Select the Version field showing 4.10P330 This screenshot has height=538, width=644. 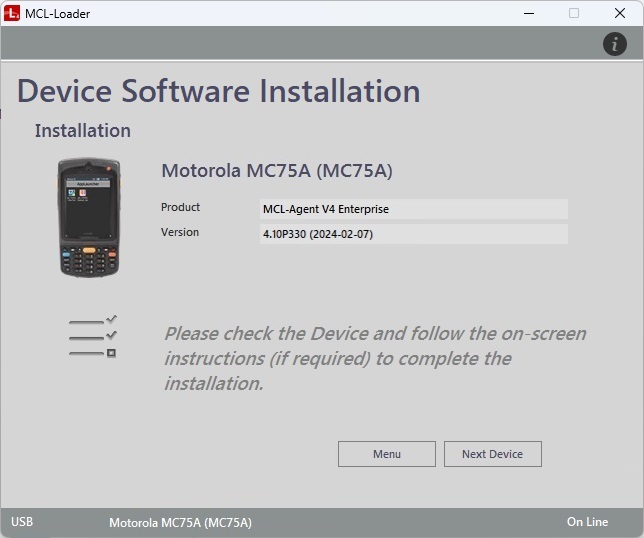tap(414, 234)
